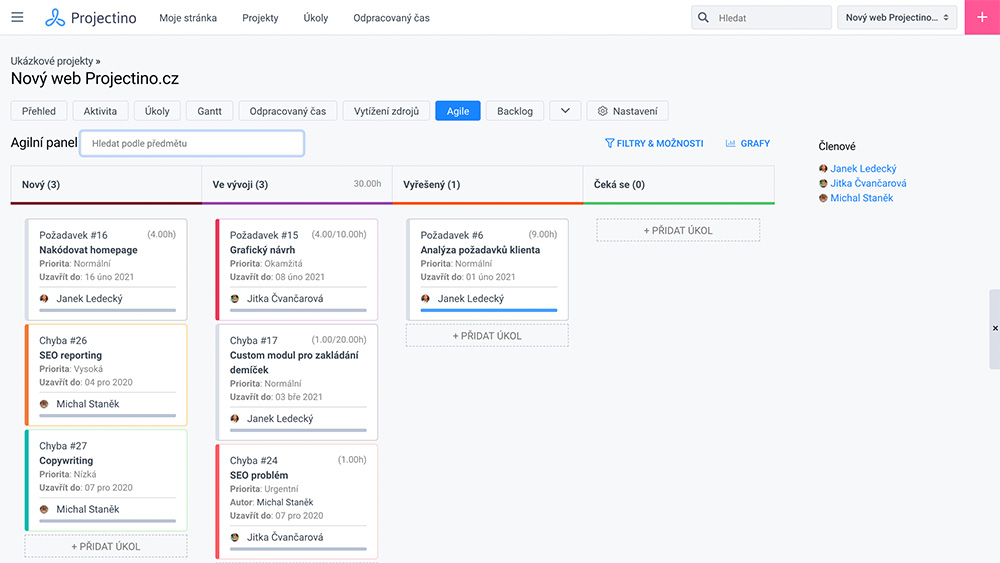This screenshot has height=563, width=1000.
Task: Open Michal Staněk member profile link
Action: click(862, 198)
